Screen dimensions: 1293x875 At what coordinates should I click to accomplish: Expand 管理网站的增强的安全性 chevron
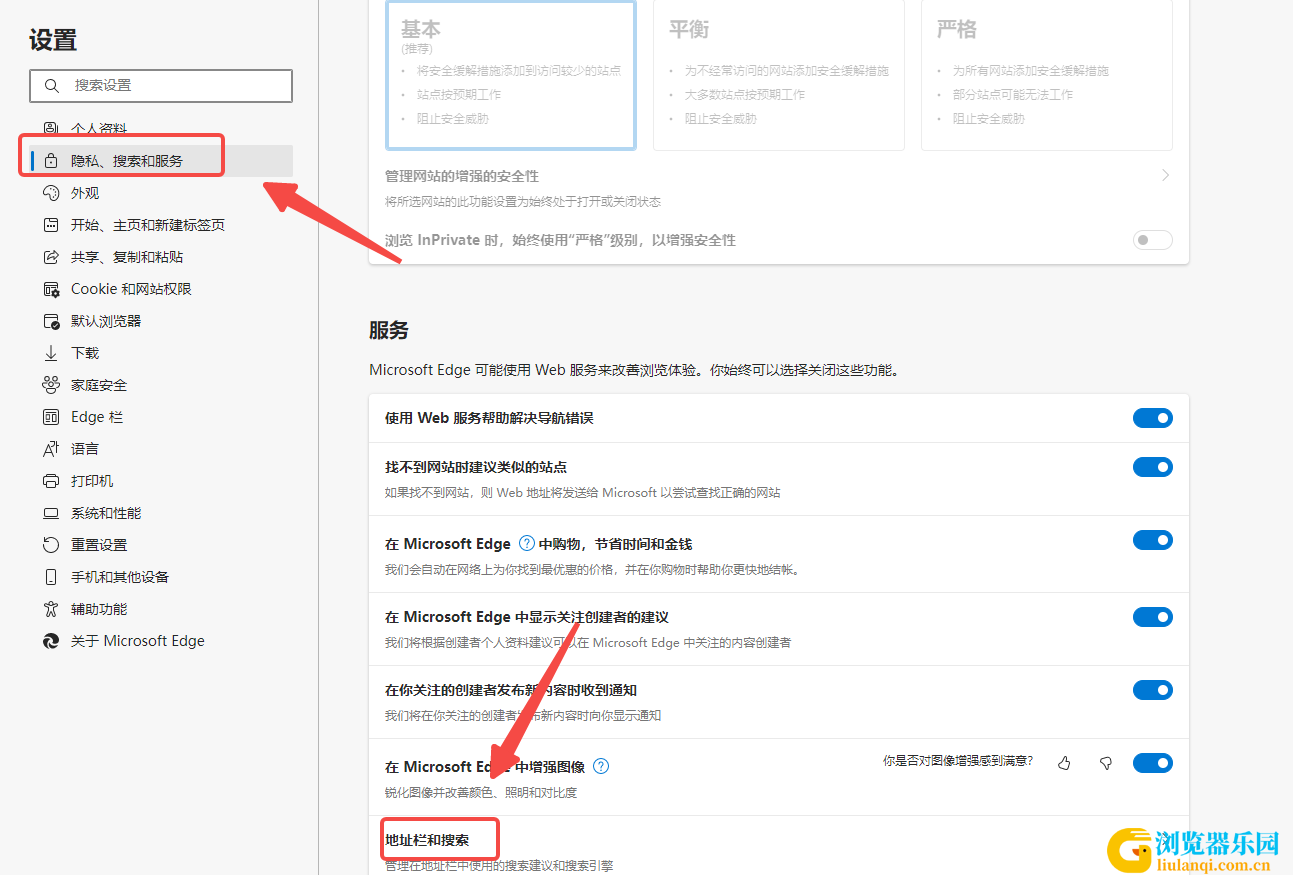point(1165,176)
